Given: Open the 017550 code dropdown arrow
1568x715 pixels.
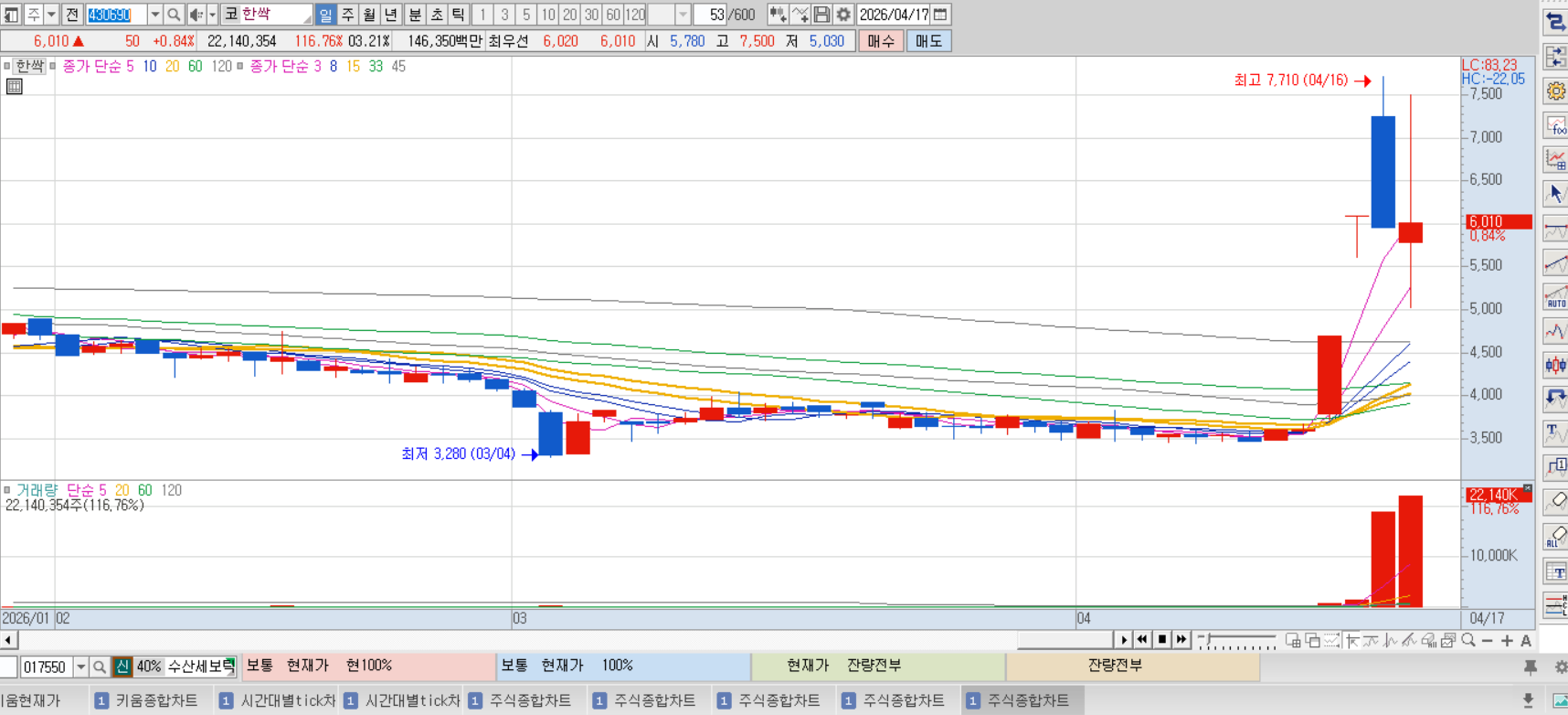Looking at the screenshot, I should click(x=80, y=667).
